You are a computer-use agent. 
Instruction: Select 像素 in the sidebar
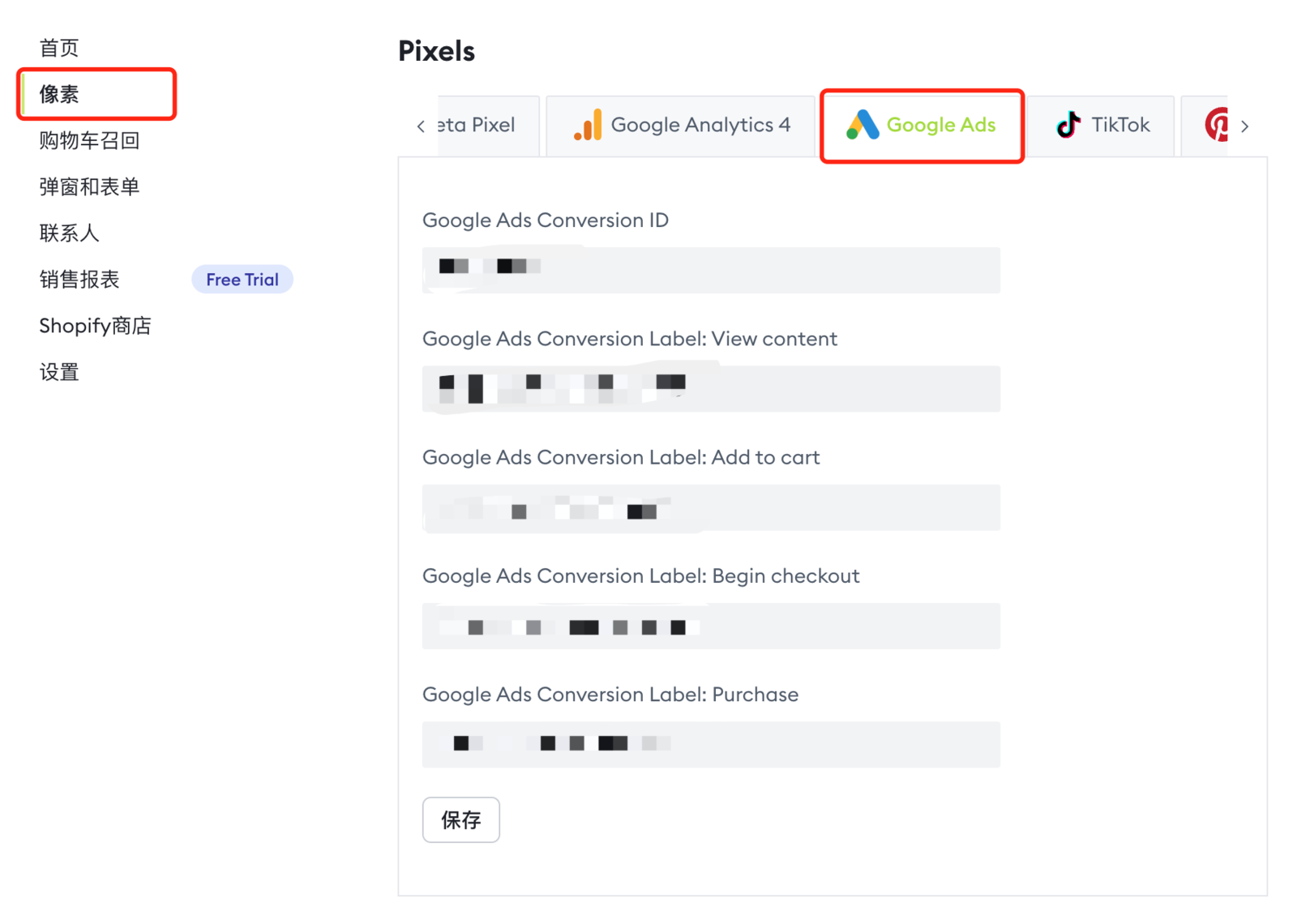coord(59,94)
